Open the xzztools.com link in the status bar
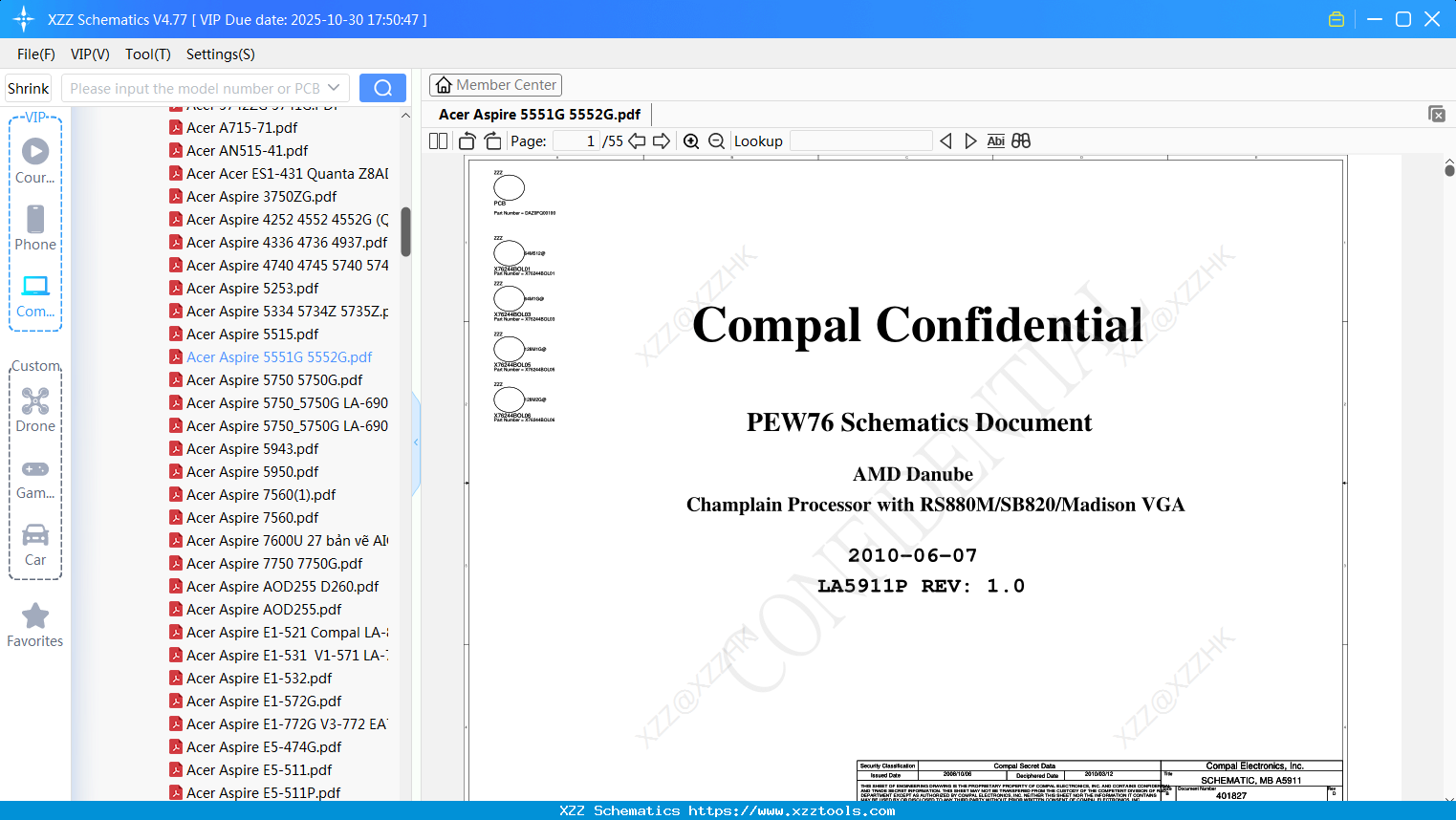Viewport: 1456px width, 820px height. [x=792, y=810]
